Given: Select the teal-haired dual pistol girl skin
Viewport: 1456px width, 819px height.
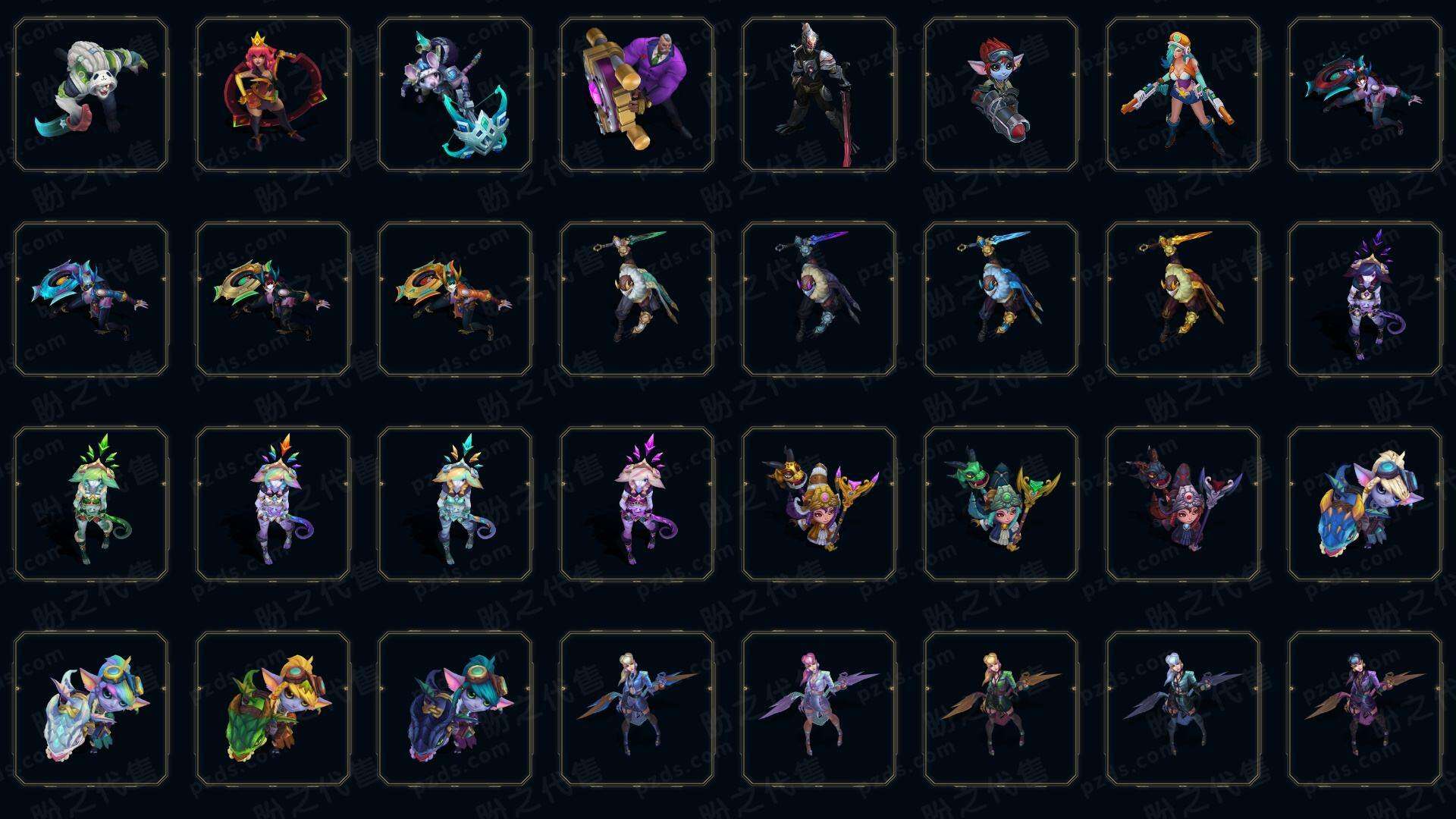Looking at the screenshot, I should tap(1183, 95).
